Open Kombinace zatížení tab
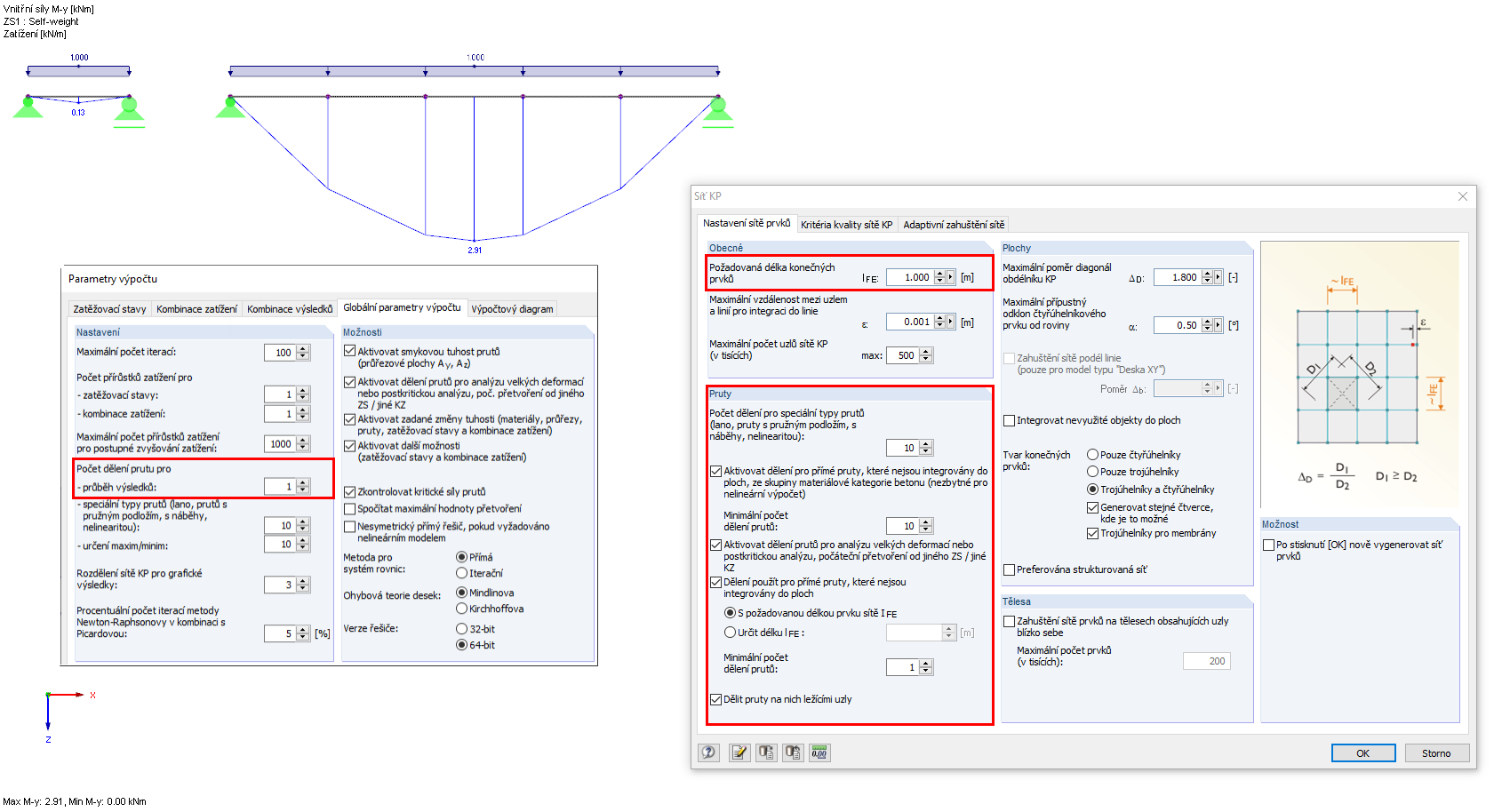The width and height of the screenshot is (1502, 812). coord(196,309)
